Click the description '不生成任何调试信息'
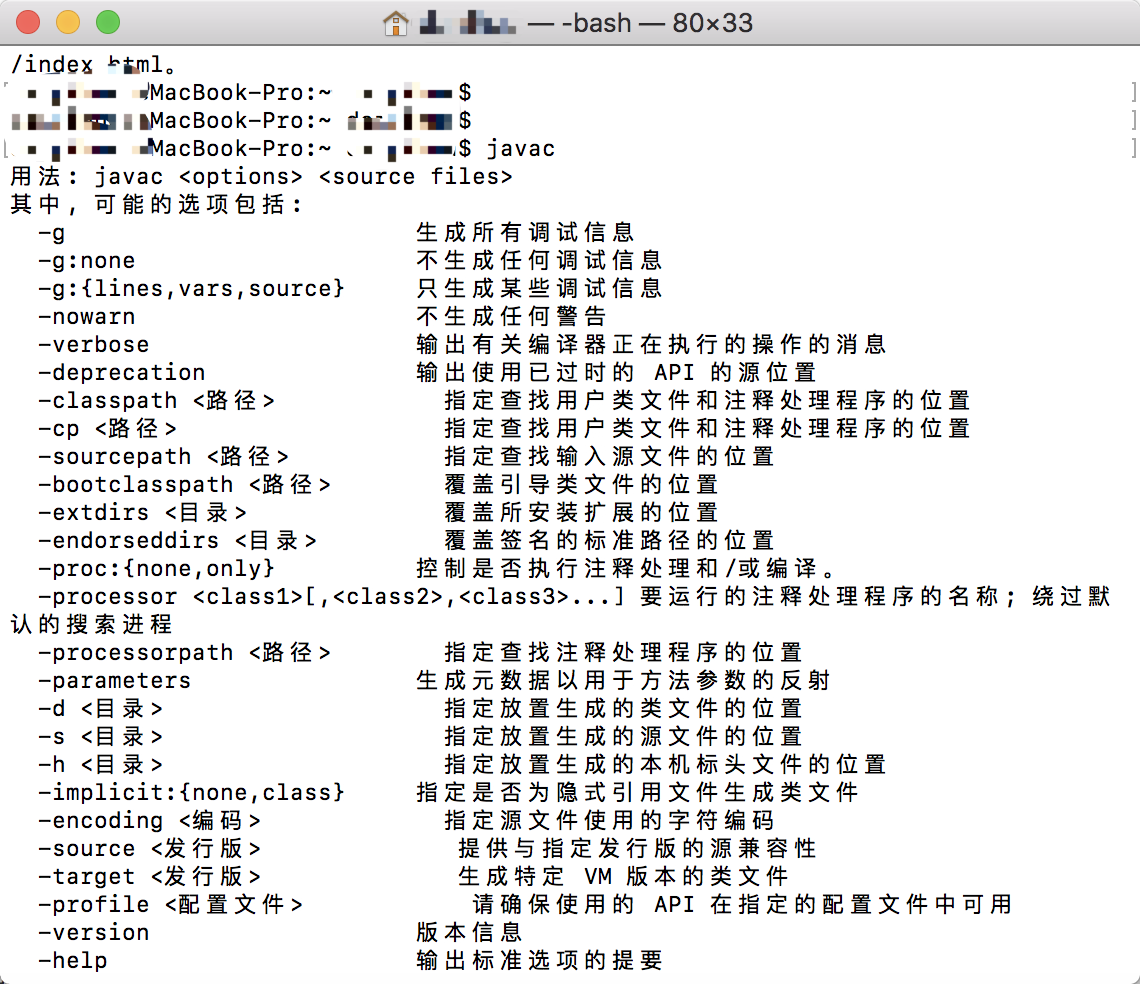The image size is (1140, 984). (539, 260)
